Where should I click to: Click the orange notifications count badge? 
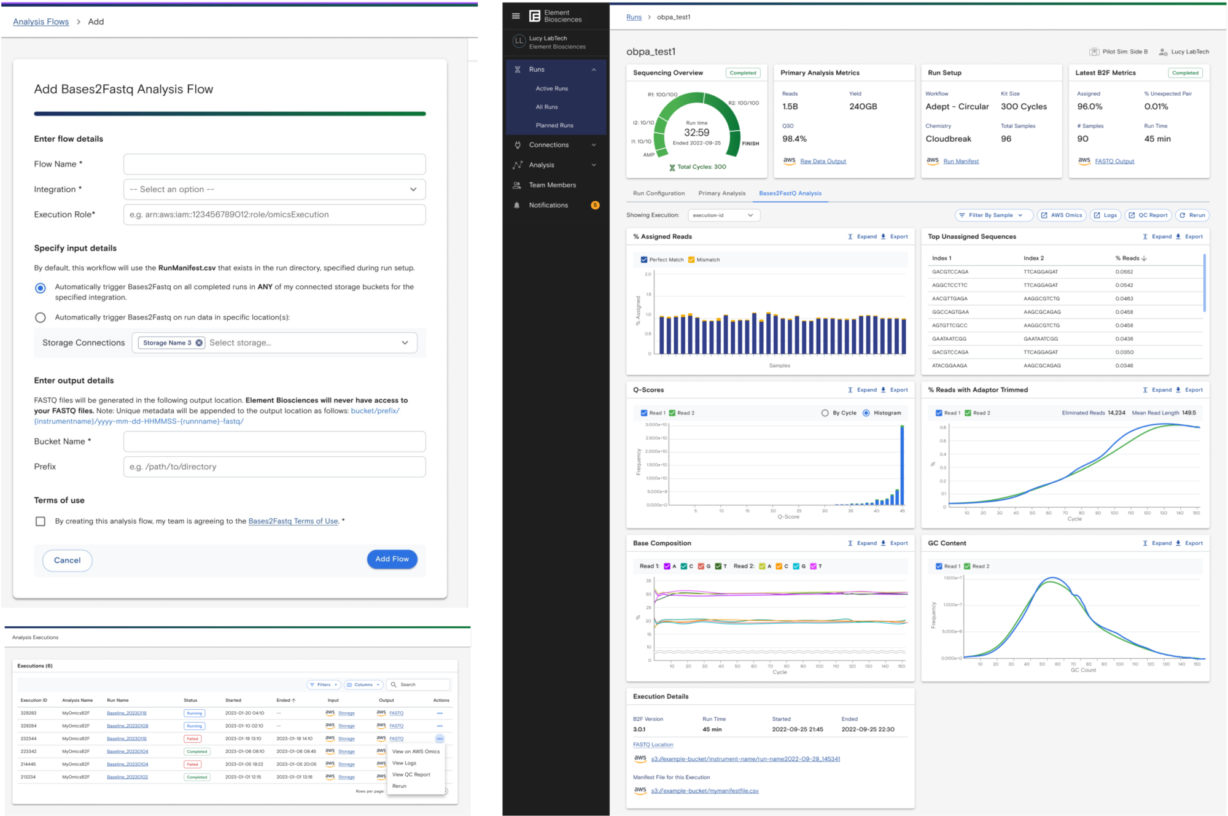(x=595, y=205)
